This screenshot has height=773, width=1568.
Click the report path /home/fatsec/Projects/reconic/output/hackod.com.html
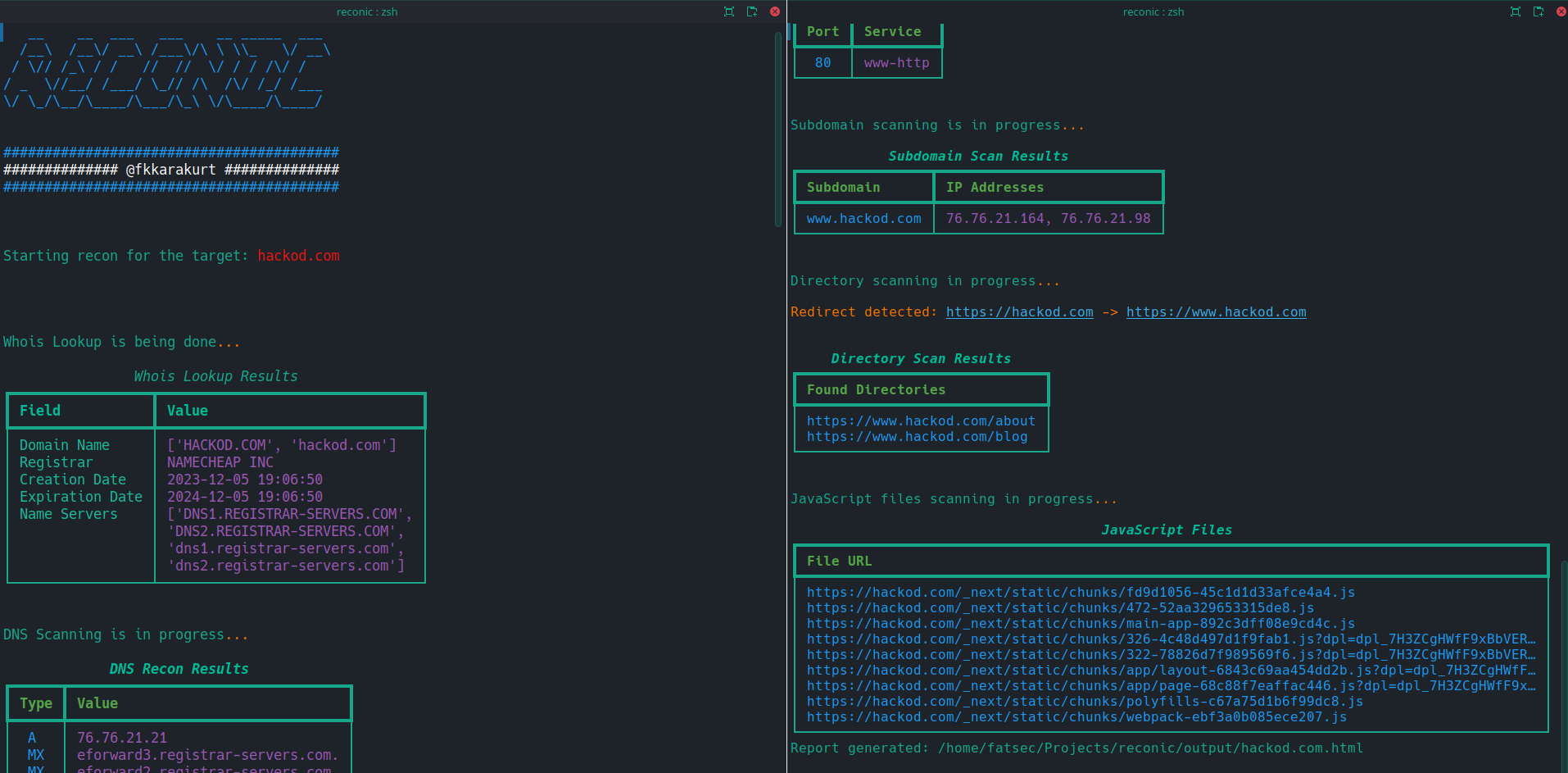point(1150,748)
